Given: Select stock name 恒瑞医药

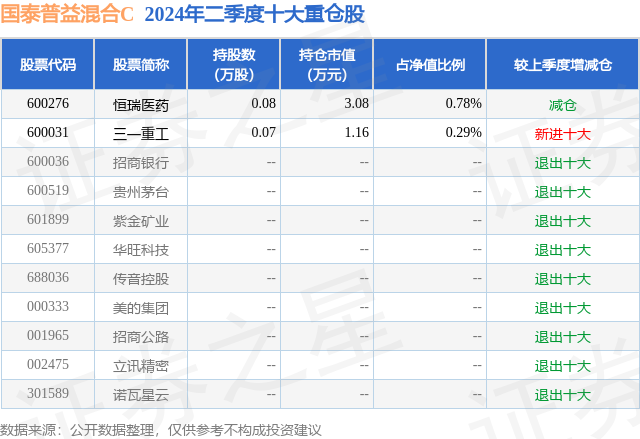Looking at the screenshot, I should click(141, 105).
